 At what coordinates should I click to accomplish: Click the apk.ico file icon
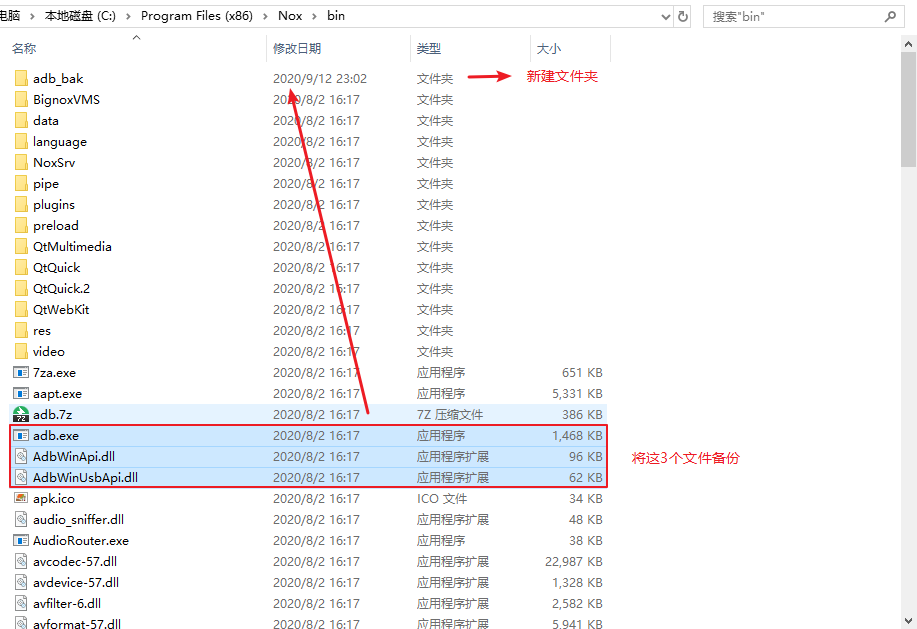click(x=22, y=498)
